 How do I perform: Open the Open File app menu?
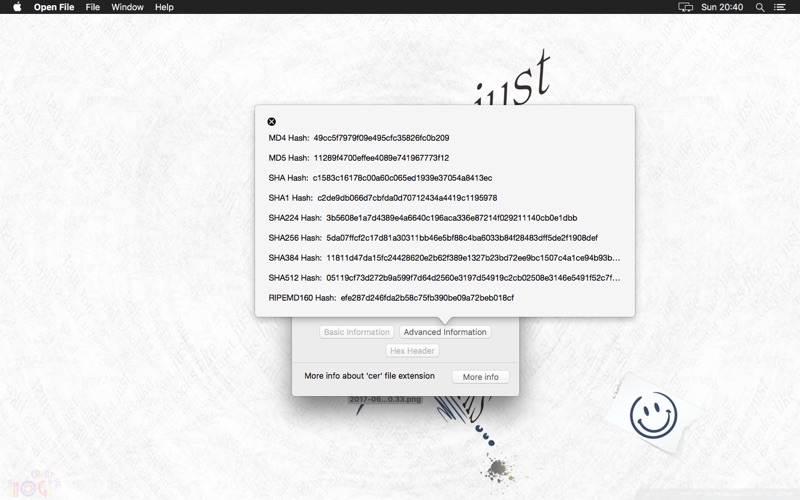tap(54, 7)
